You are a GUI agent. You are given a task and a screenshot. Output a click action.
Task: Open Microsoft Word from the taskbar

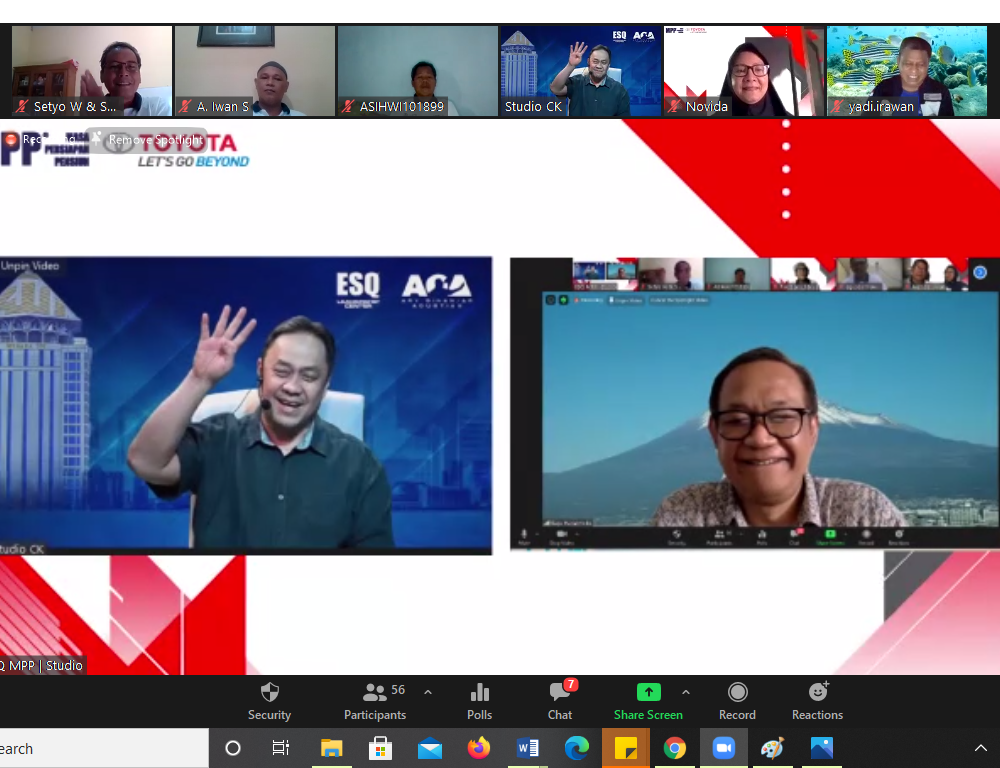[528, 748]
